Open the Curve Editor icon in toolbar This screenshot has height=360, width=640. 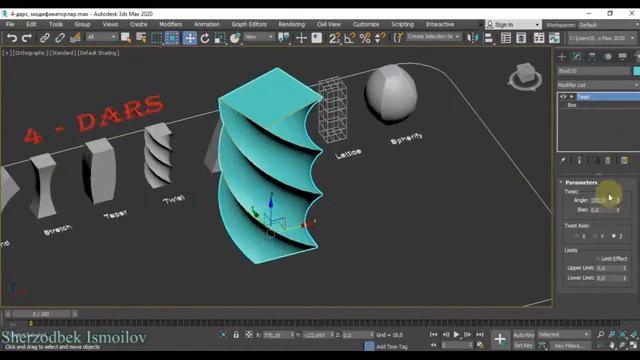[554, 38]
